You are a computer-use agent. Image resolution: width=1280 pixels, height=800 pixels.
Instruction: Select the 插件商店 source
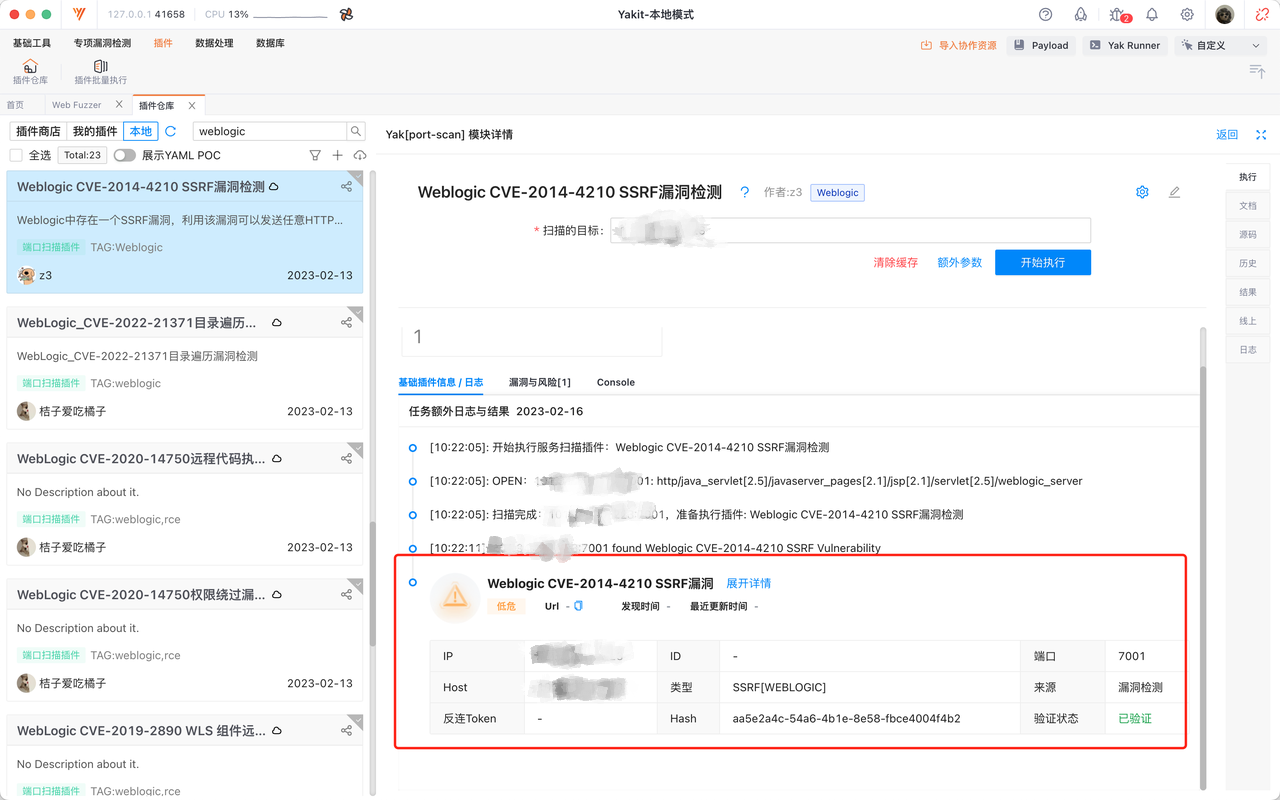click(38, 131)
